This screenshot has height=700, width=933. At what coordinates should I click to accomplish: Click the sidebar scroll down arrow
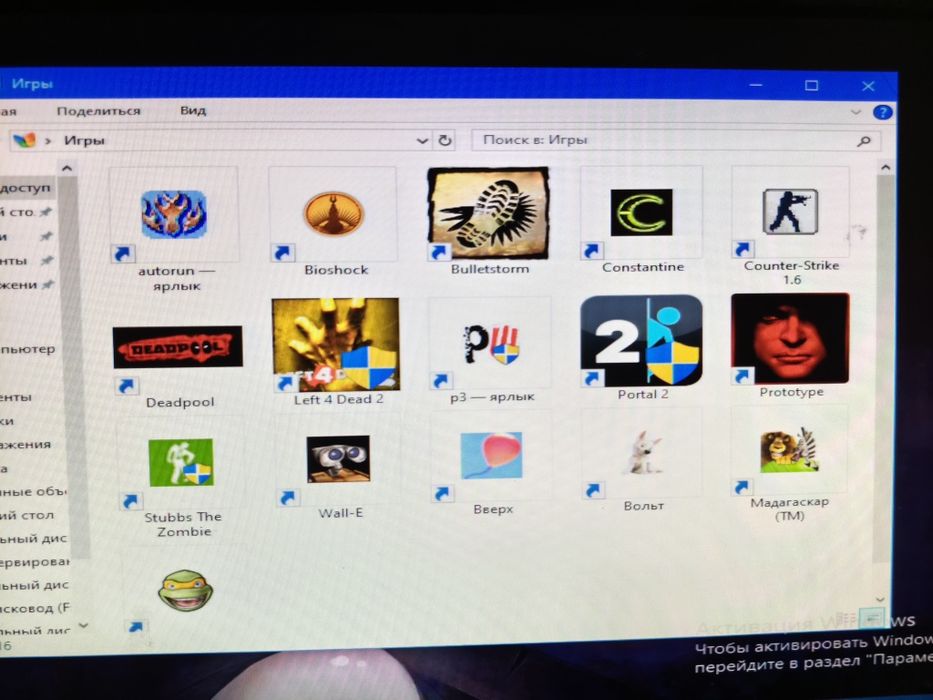pyautogui.click(x=83, y=626)
